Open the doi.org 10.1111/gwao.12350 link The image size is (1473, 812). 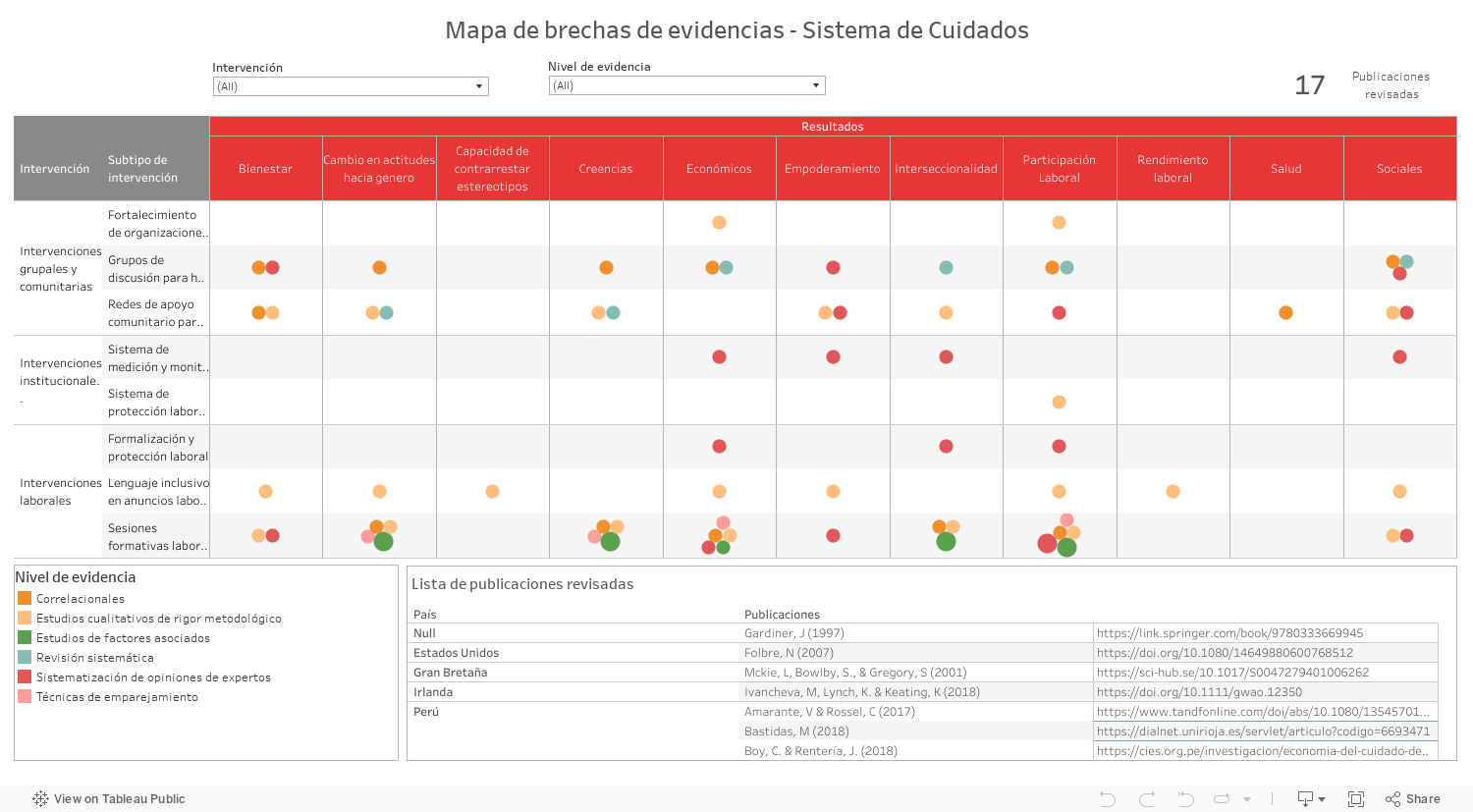coord(1199,692)
